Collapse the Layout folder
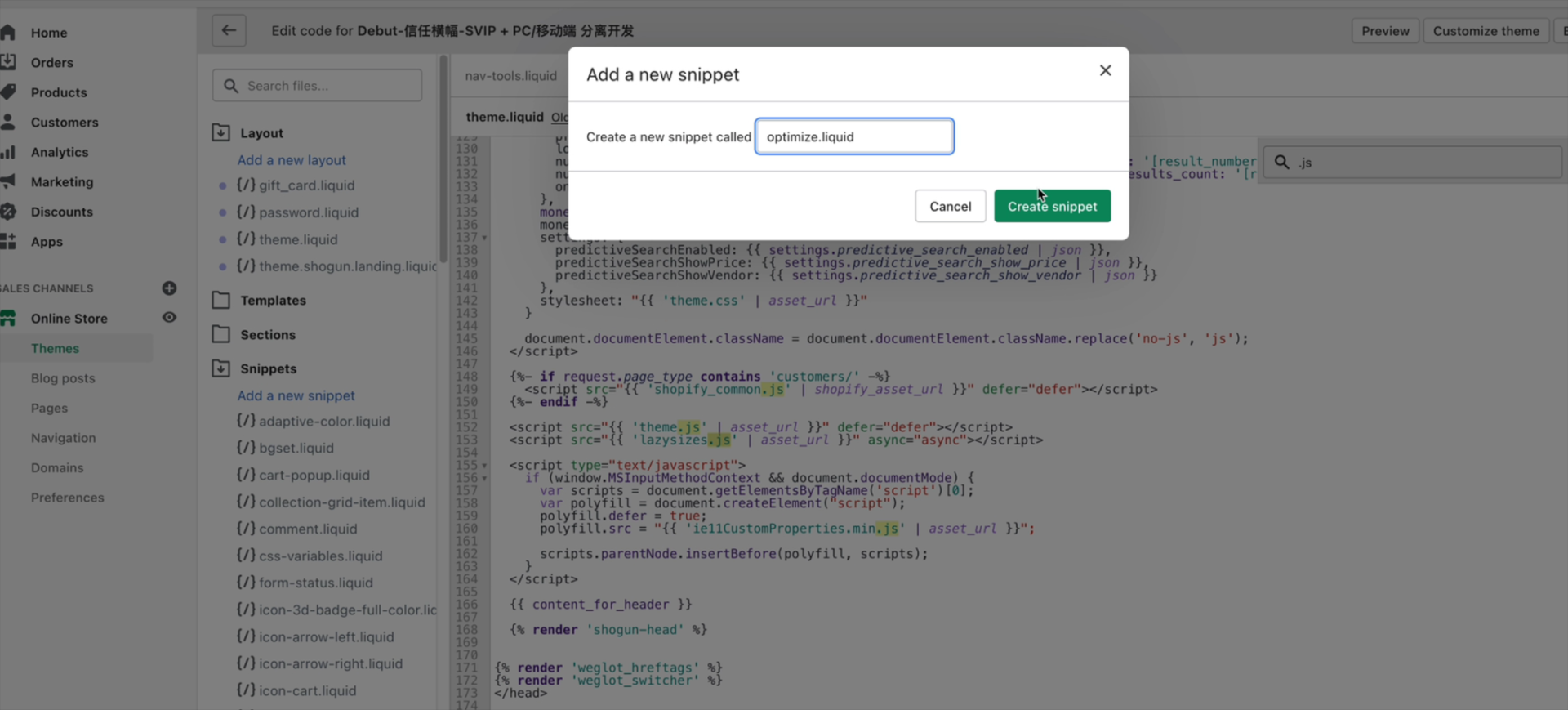Screen dimensions: 1568x710 coord(220,132)
